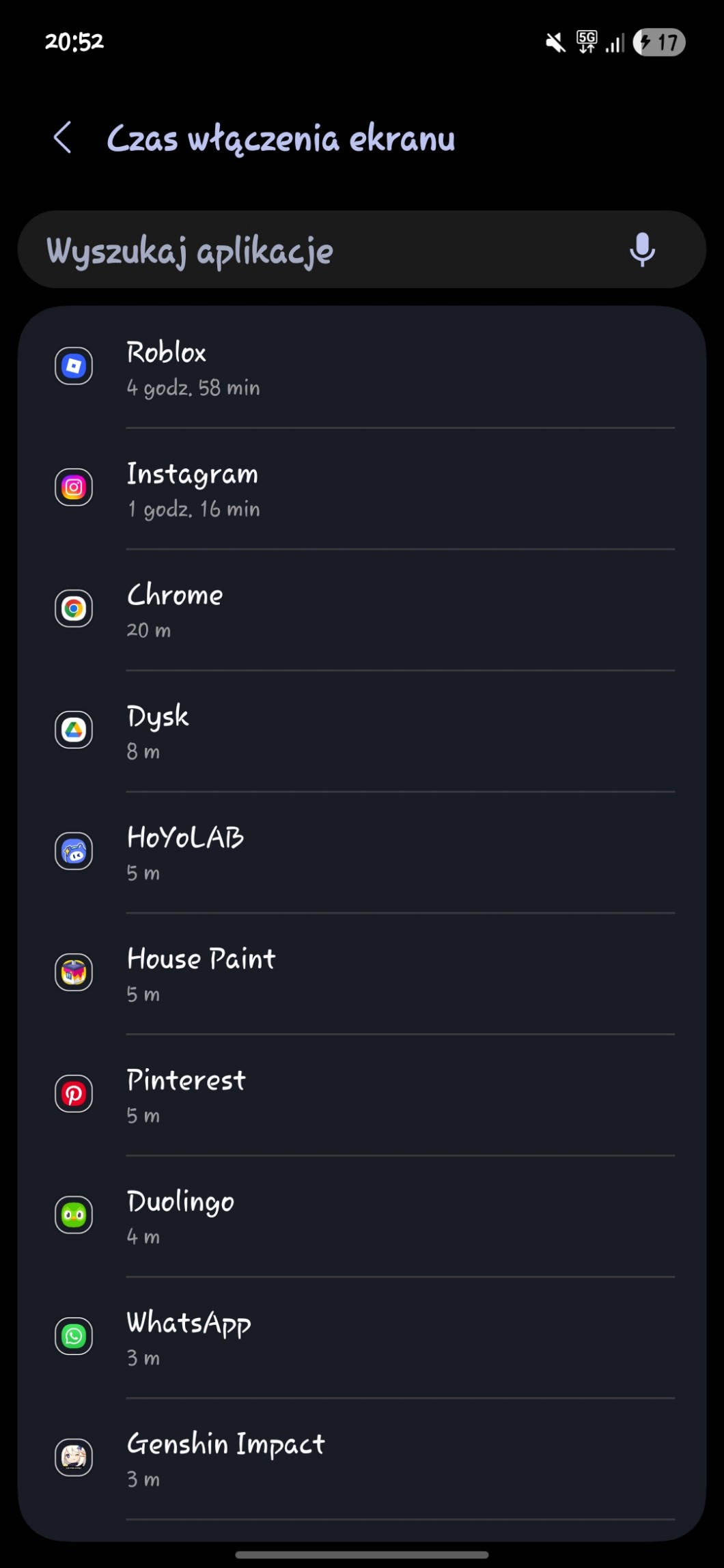Select the Chrome list entry label
The width and height of the screenshot is (724, 1568).
tap(175, 596)
